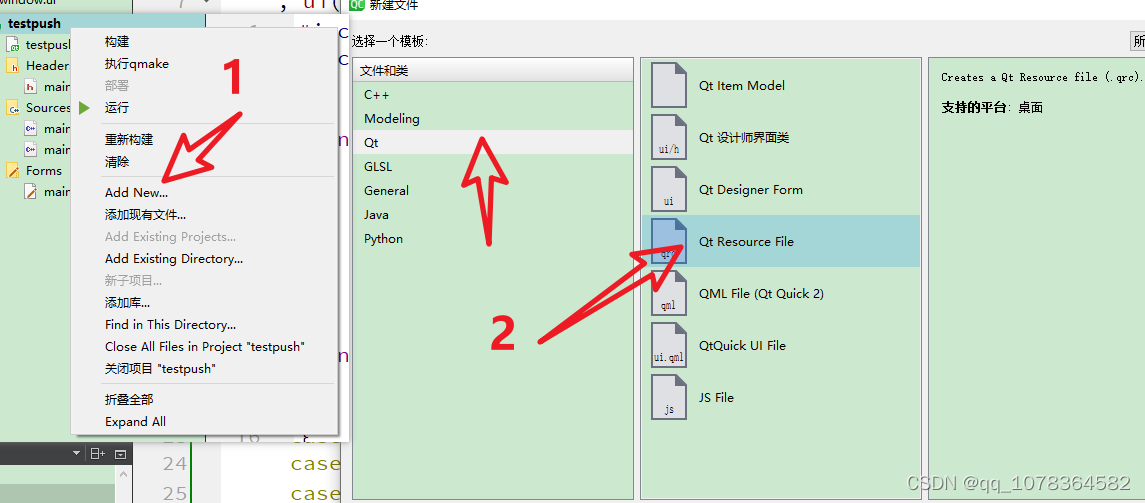Select the QML File qml icon
Image resolution: width=1145 pixels, height=503 pixels.
point(669,293)
